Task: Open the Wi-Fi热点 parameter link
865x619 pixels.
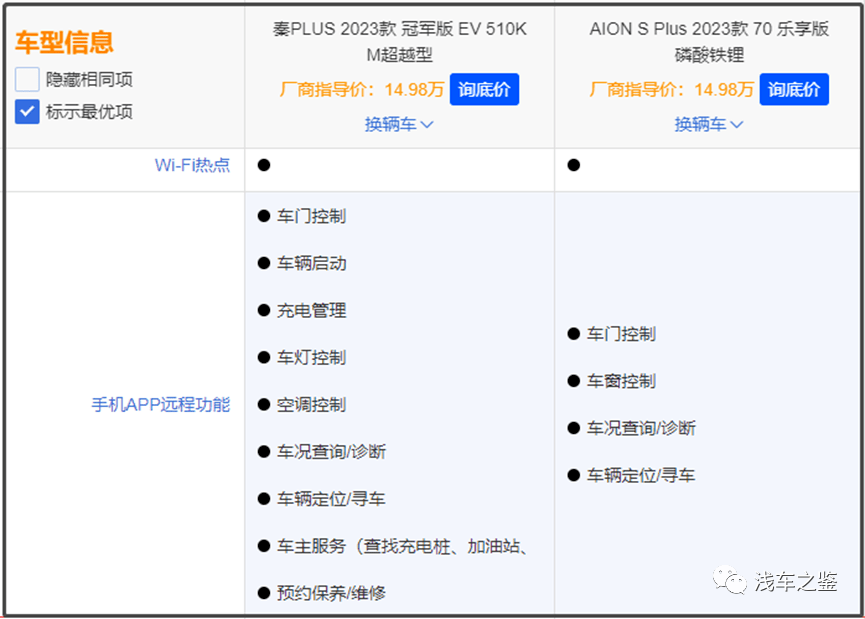Action: point(193,165)
